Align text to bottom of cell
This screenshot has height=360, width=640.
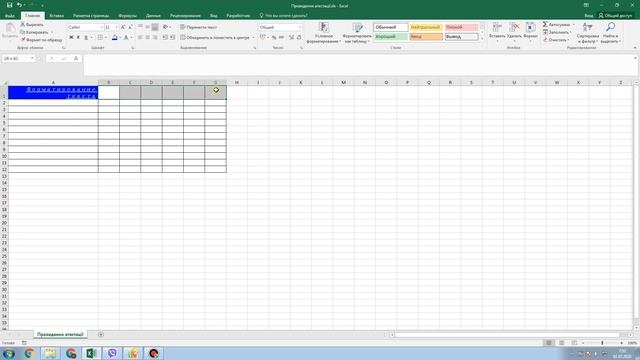155,27
